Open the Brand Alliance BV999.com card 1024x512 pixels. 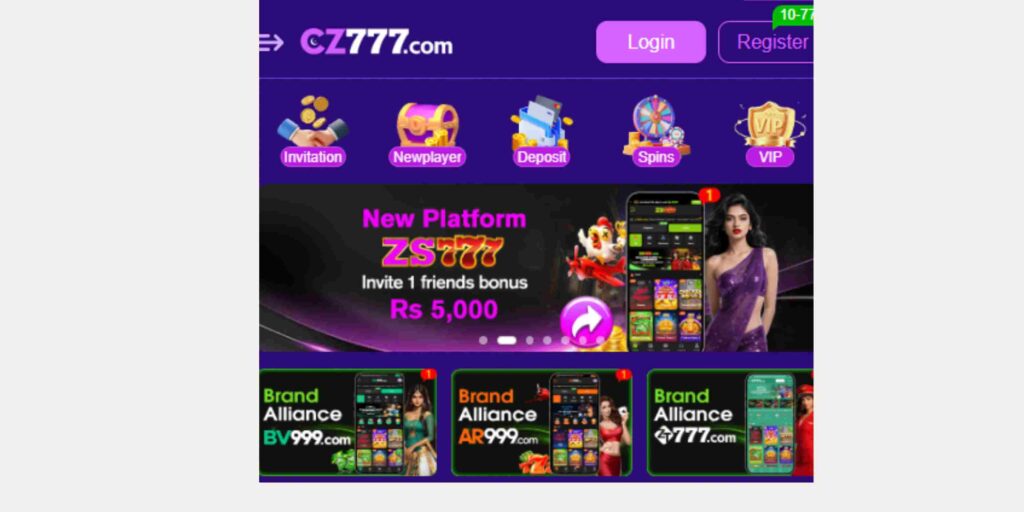[348, 423]
